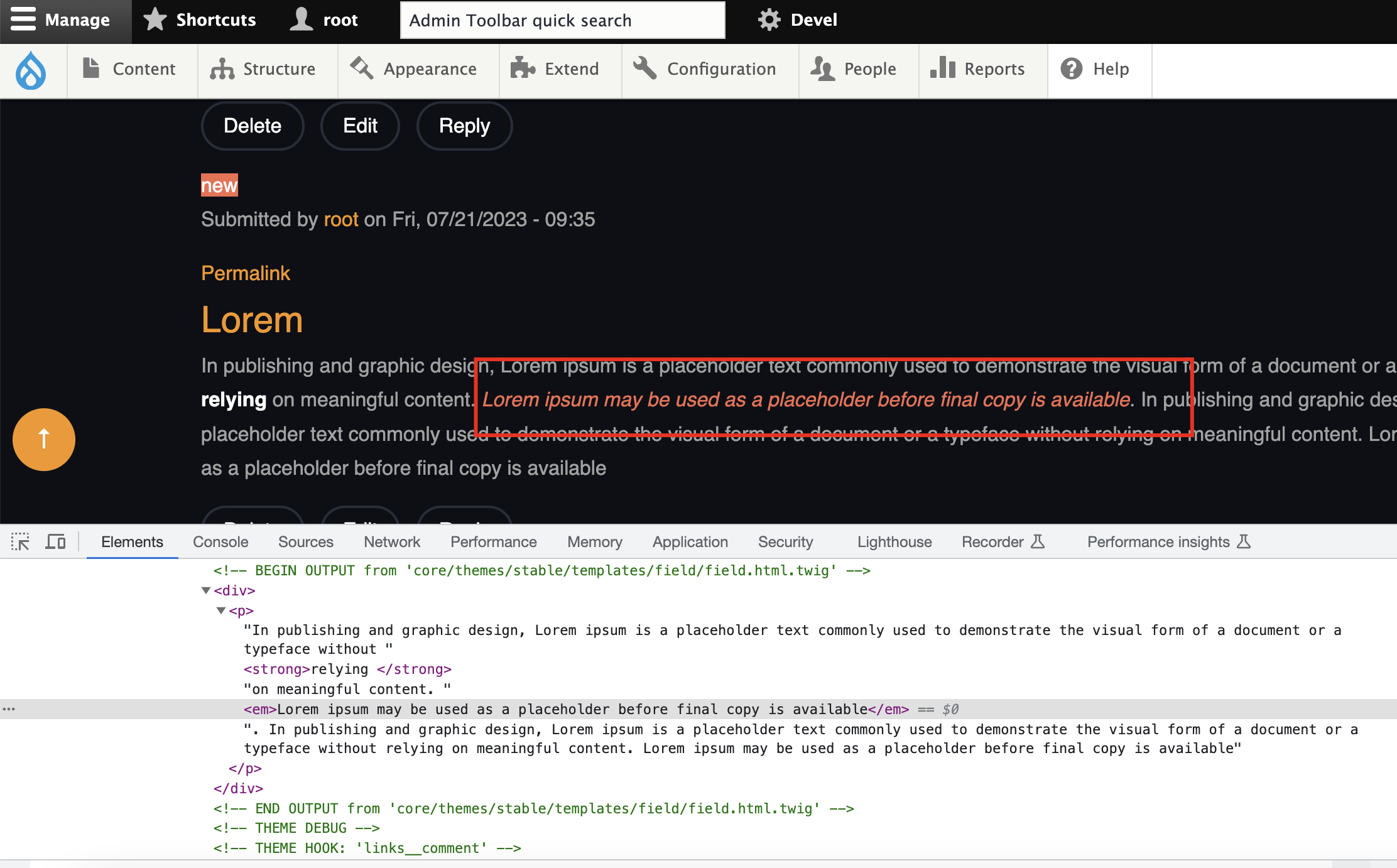This screenshot has width=1397, height=868.
Task: Click the Devel gear icon
Action: [x=769, y=19]
